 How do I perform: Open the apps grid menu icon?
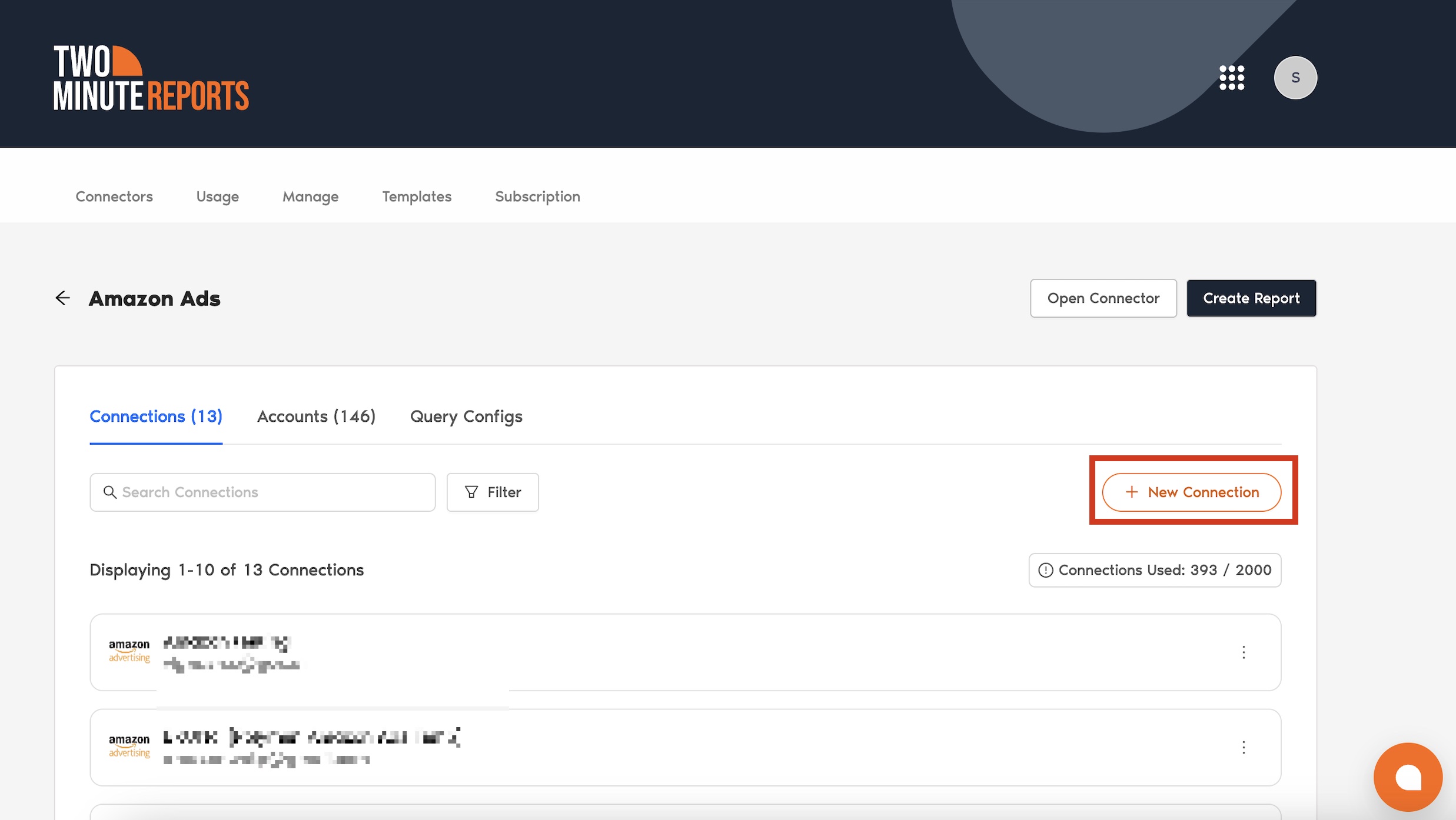pos(1231,78)
